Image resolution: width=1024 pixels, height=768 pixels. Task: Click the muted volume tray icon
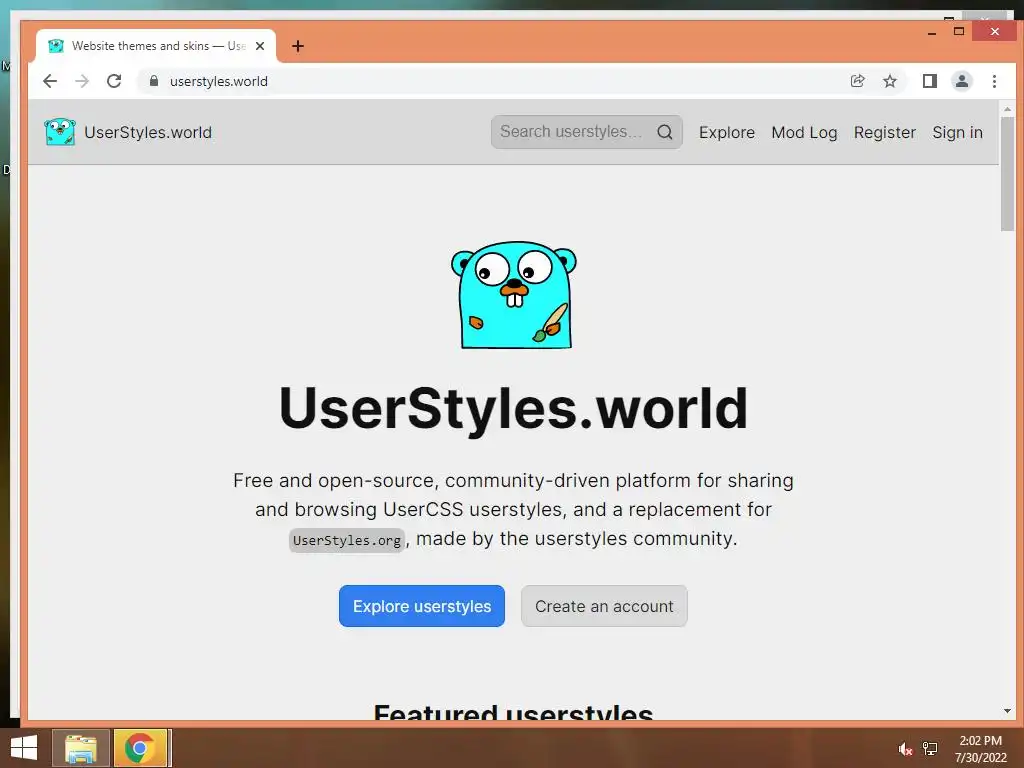905,749
